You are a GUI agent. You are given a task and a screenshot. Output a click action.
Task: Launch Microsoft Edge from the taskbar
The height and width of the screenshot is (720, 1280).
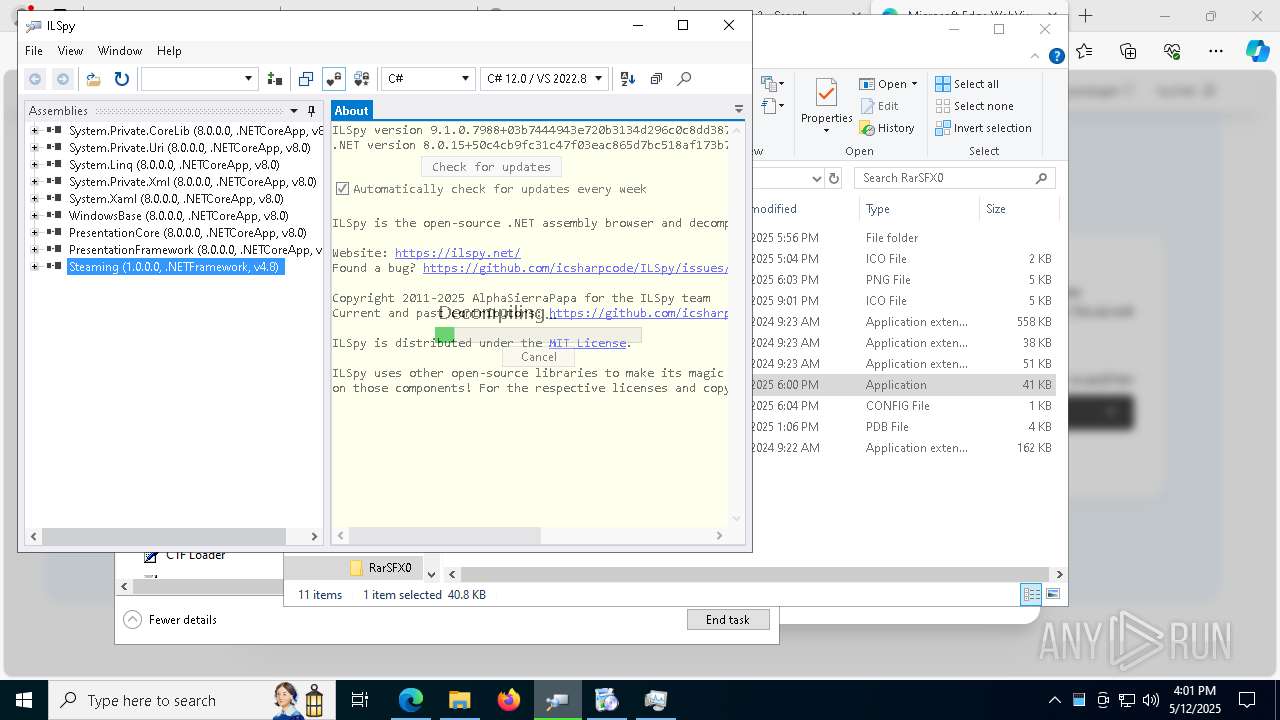point(411,700)
